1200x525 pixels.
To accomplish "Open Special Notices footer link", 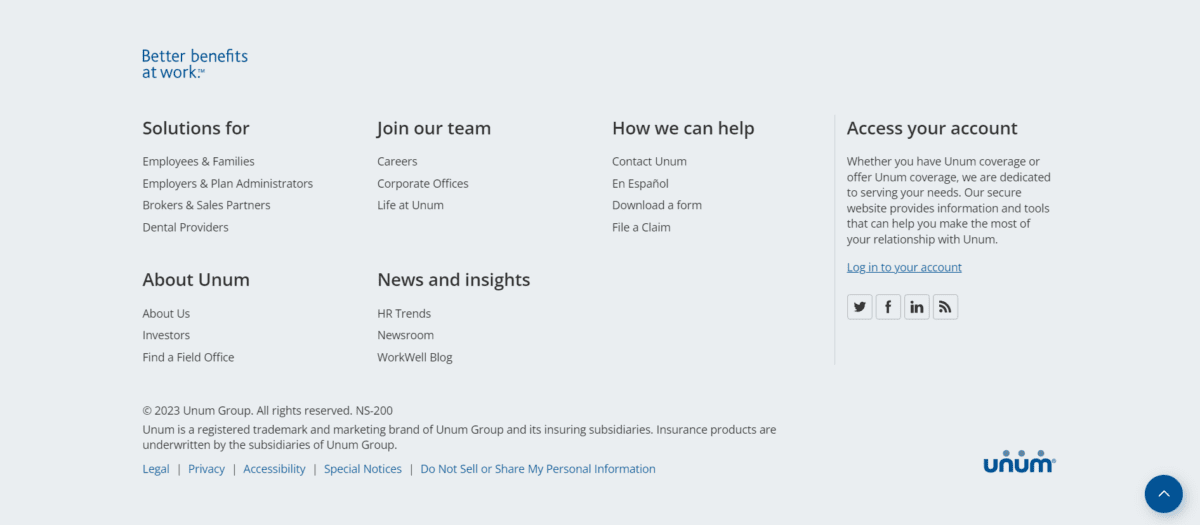I will [x=363, y=469].
